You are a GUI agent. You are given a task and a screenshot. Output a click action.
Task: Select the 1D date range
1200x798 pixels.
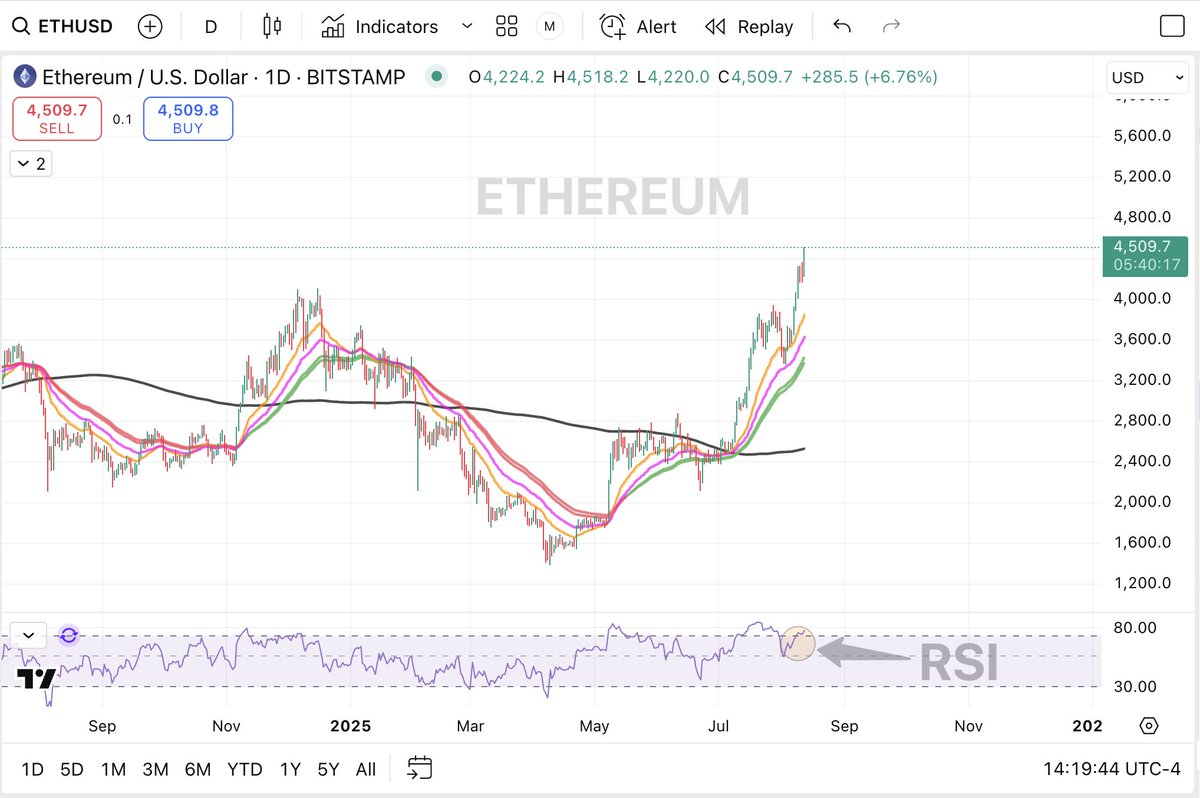(x=33, y=769)
